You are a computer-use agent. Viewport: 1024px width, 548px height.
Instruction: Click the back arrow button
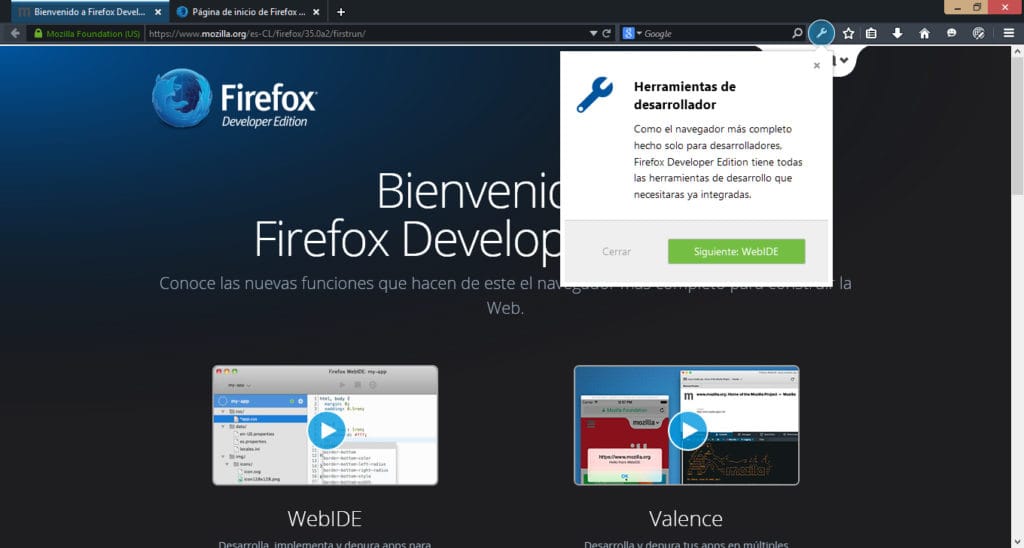coord(15,33)
